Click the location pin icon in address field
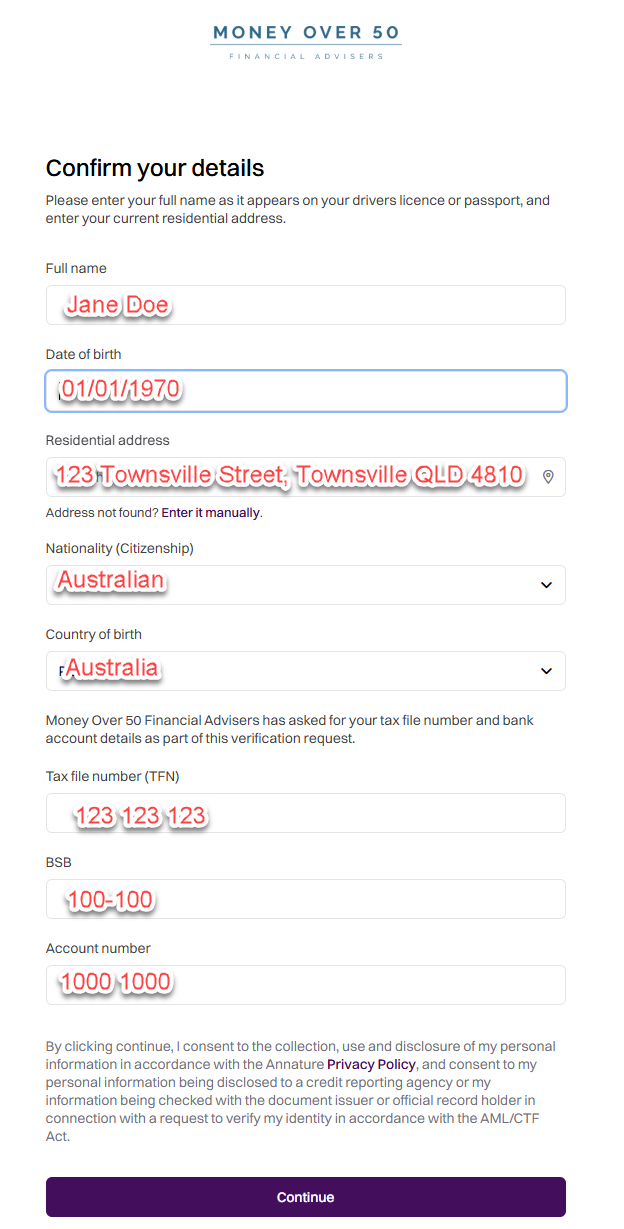Image resolution: width=624 pixels, height=1229 pixels. click(x=548, y=477)
